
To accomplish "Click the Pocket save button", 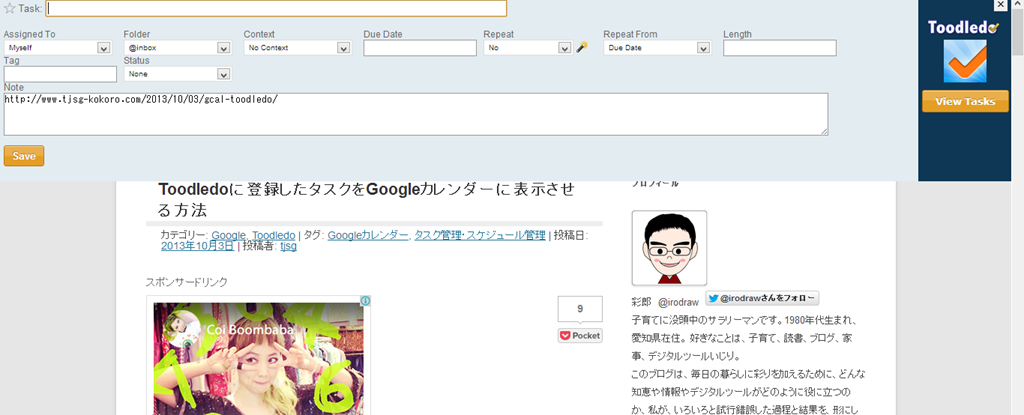I will (x=580, y=335).
